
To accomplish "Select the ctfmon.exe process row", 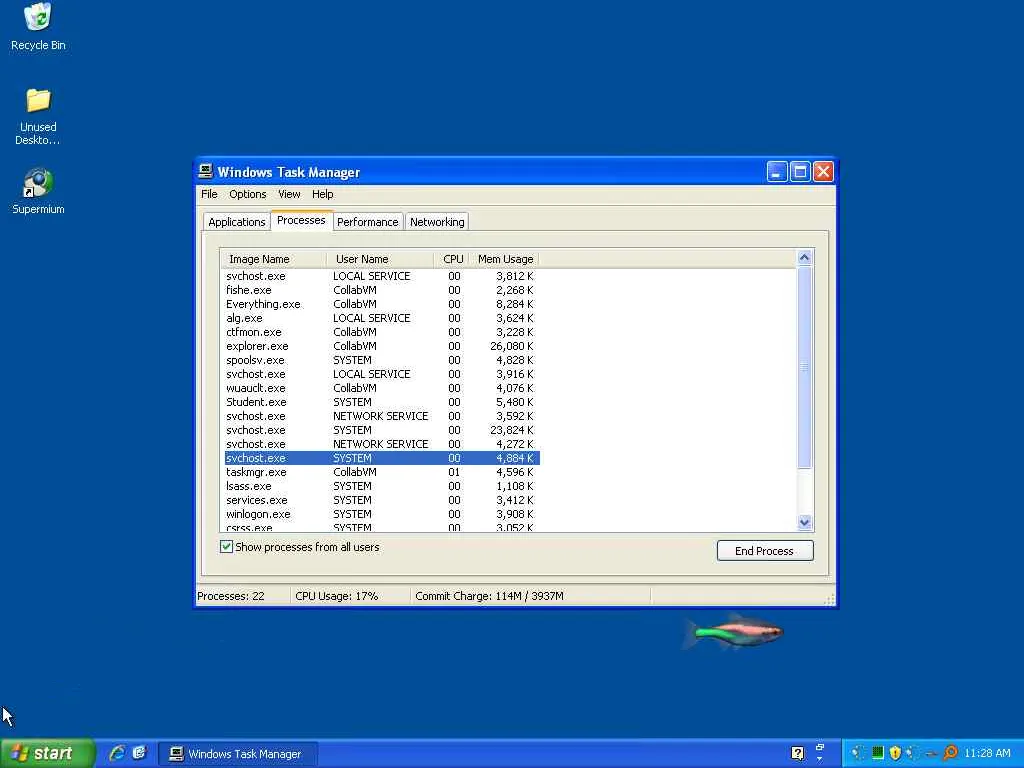I will pos(382,332).
